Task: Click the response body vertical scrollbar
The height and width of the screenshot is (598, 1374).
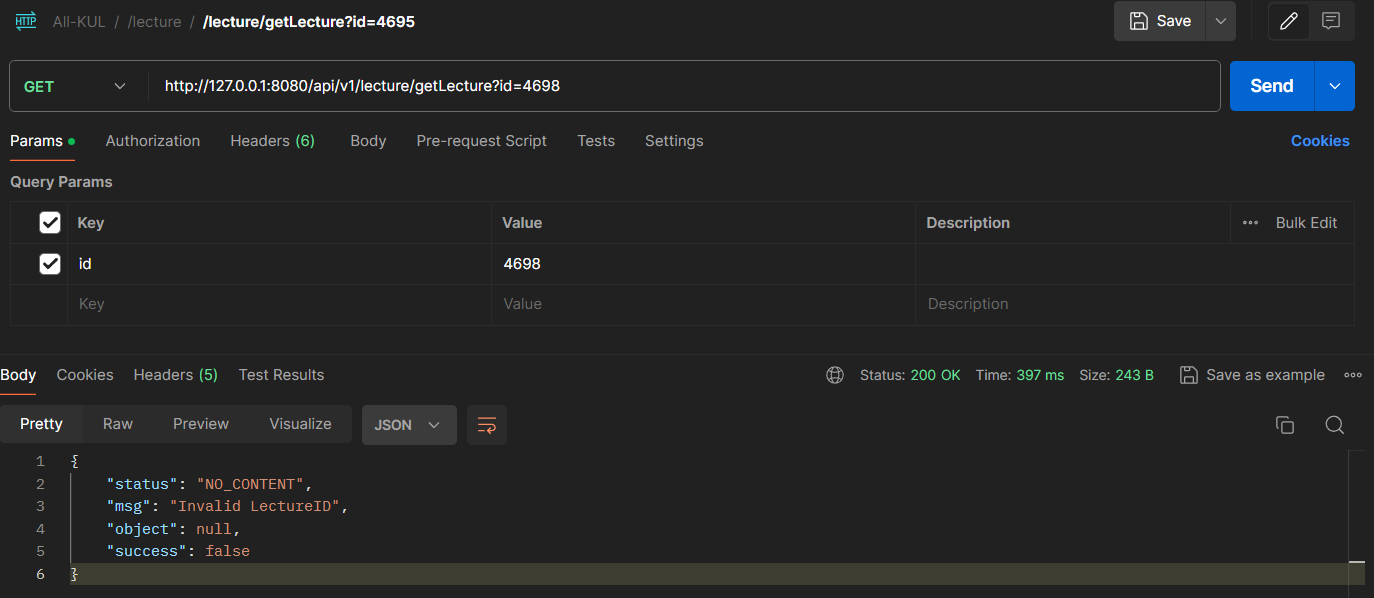Action: [x=1356, y=517]
